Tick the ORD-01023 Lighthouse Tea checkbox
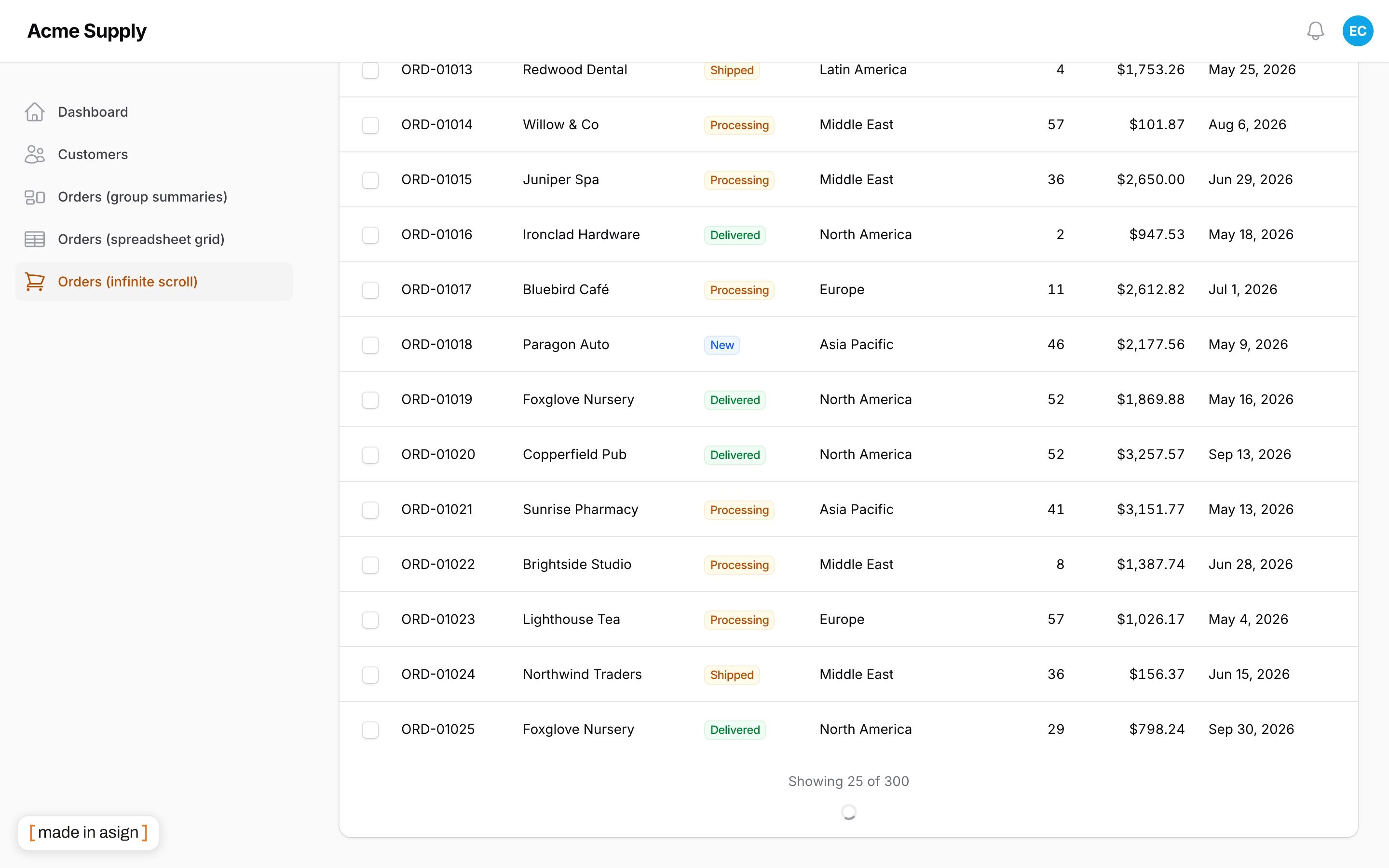 (x=370, y=620)
